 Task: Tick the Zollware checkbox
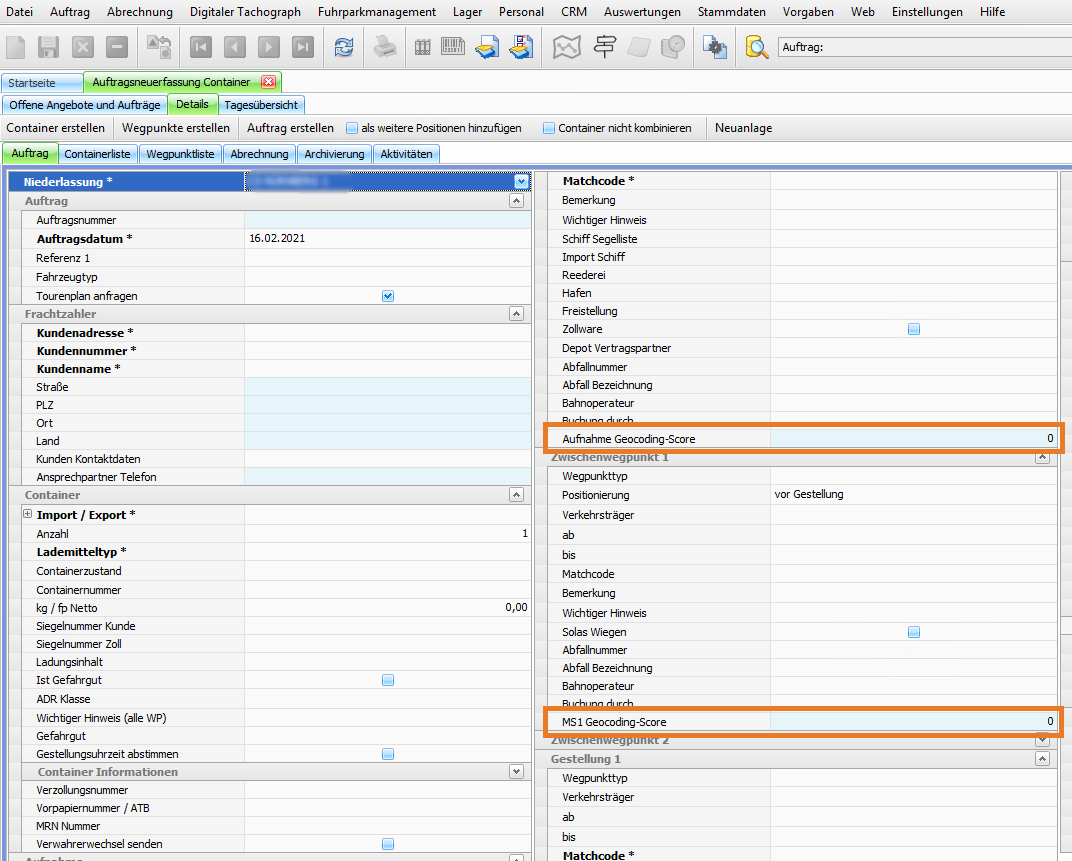tap(914, 329)
